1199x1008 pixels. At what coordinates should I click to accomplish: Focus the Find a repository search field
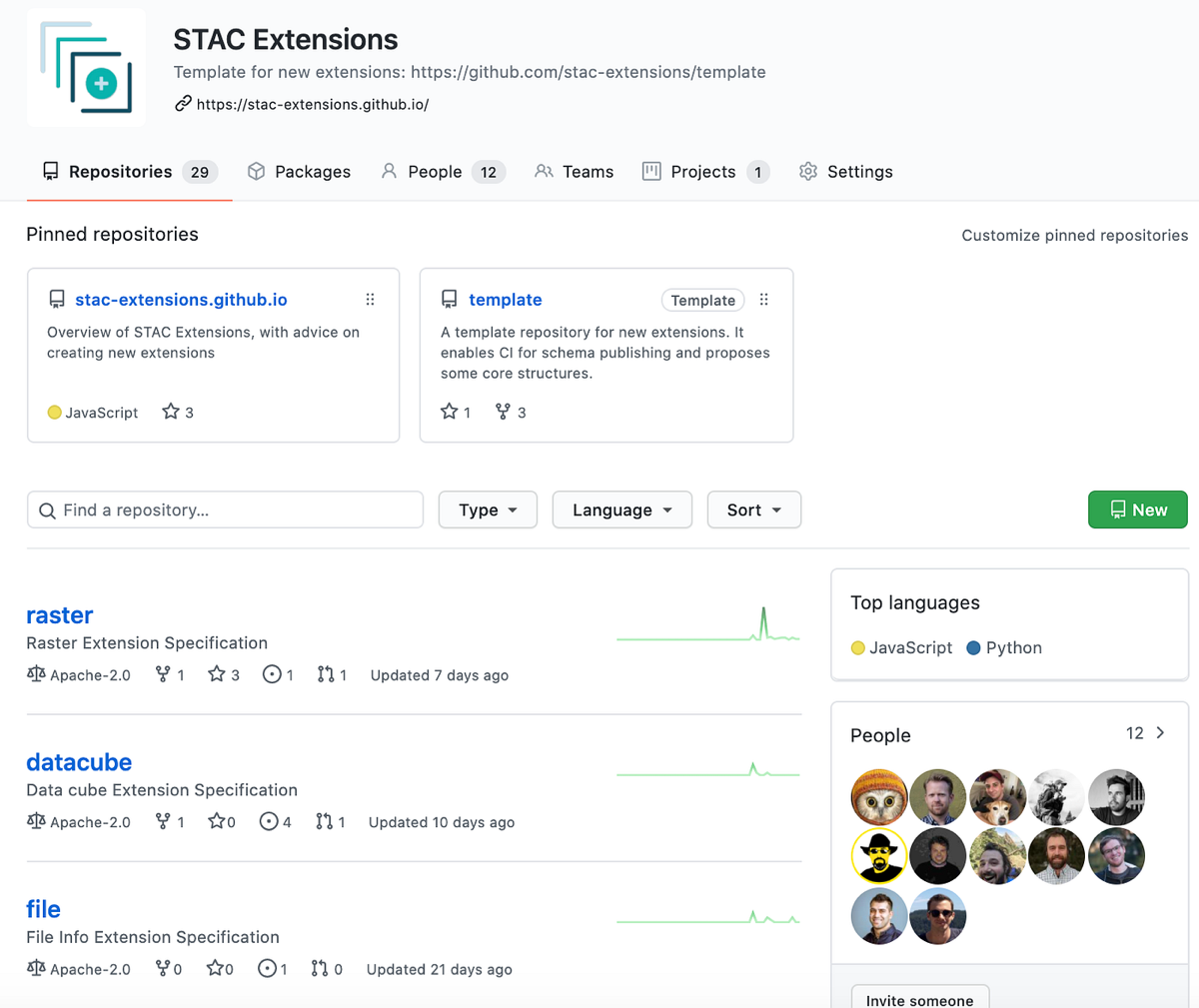[225, 509]
